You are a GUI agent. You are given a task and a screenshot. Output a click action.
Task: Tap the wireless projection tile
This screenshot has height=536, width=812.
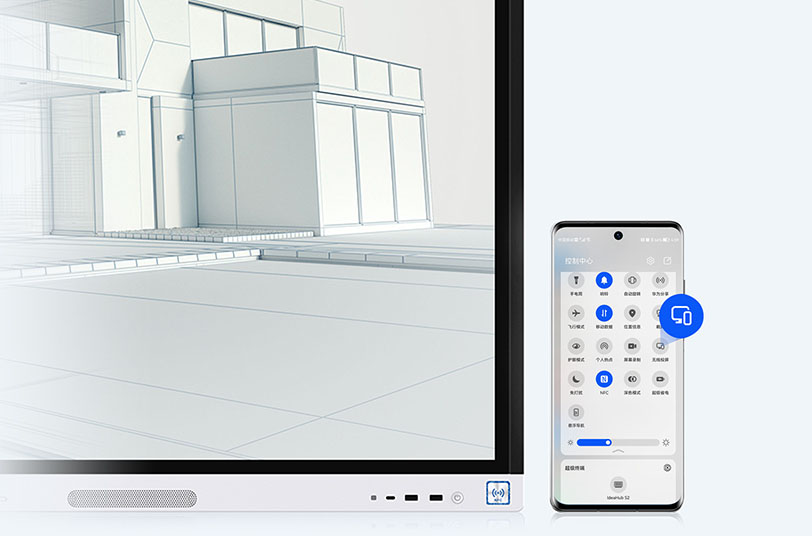[x=660, y=346]
